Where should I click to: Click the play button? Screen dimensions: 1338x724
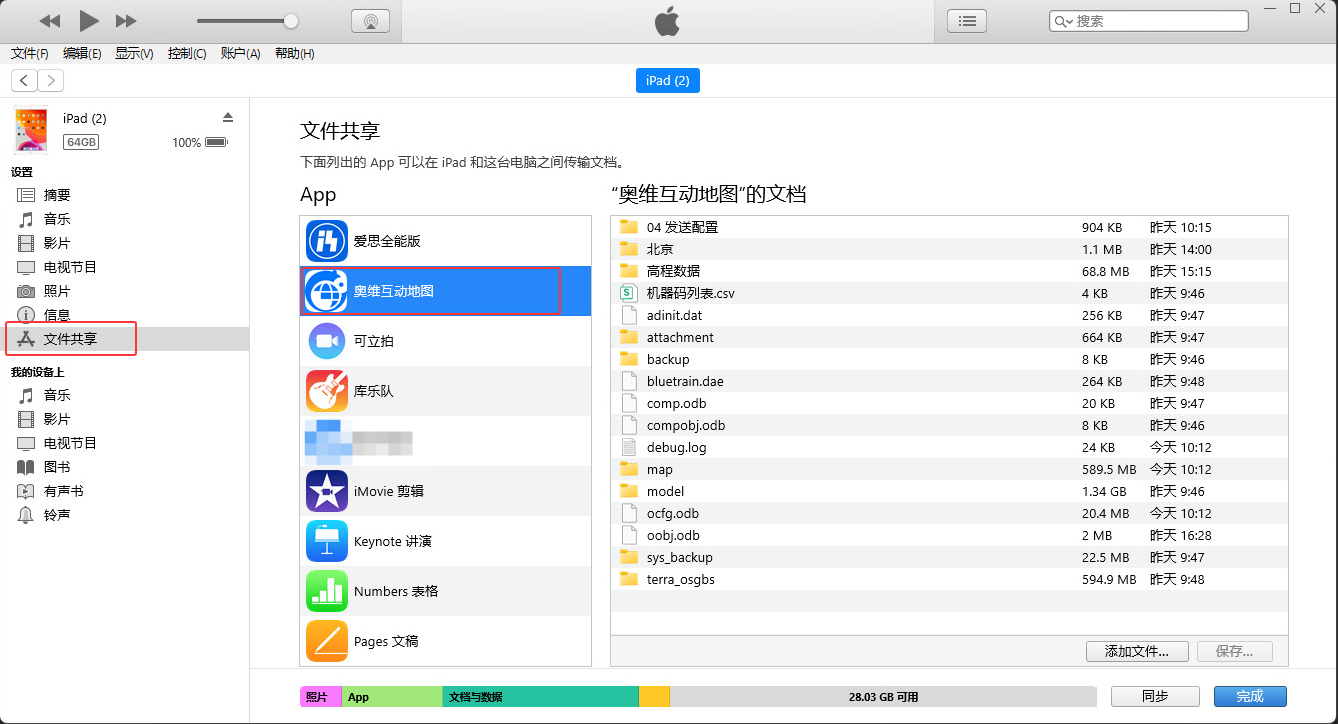click(x=89, y=20)
